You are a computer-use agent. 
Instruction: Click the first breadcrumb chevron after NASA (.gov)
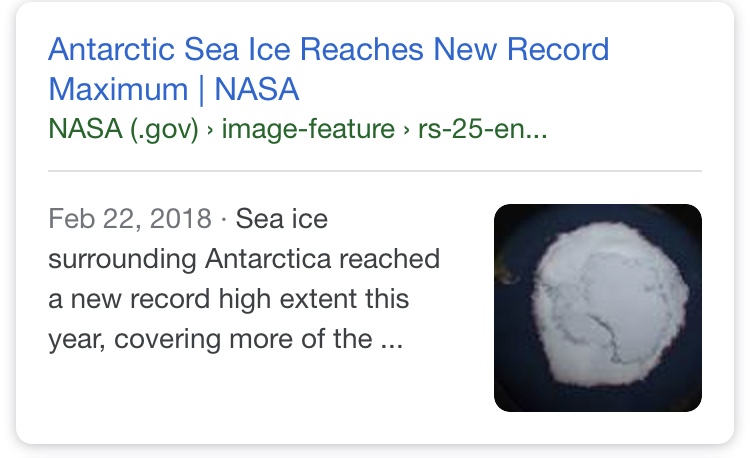point(210,131)
